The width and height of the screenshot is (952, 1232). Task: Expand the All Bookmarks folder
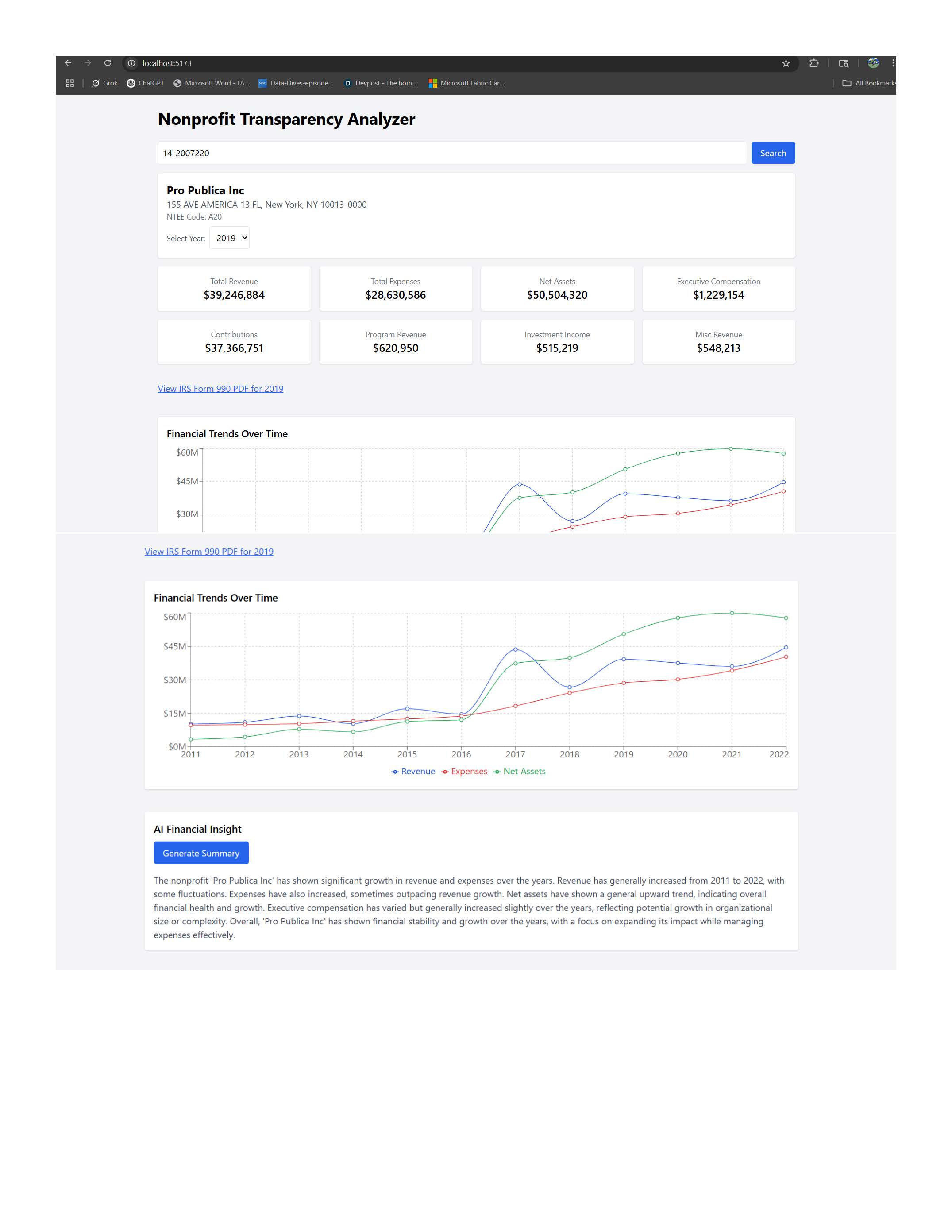[869, 83]
